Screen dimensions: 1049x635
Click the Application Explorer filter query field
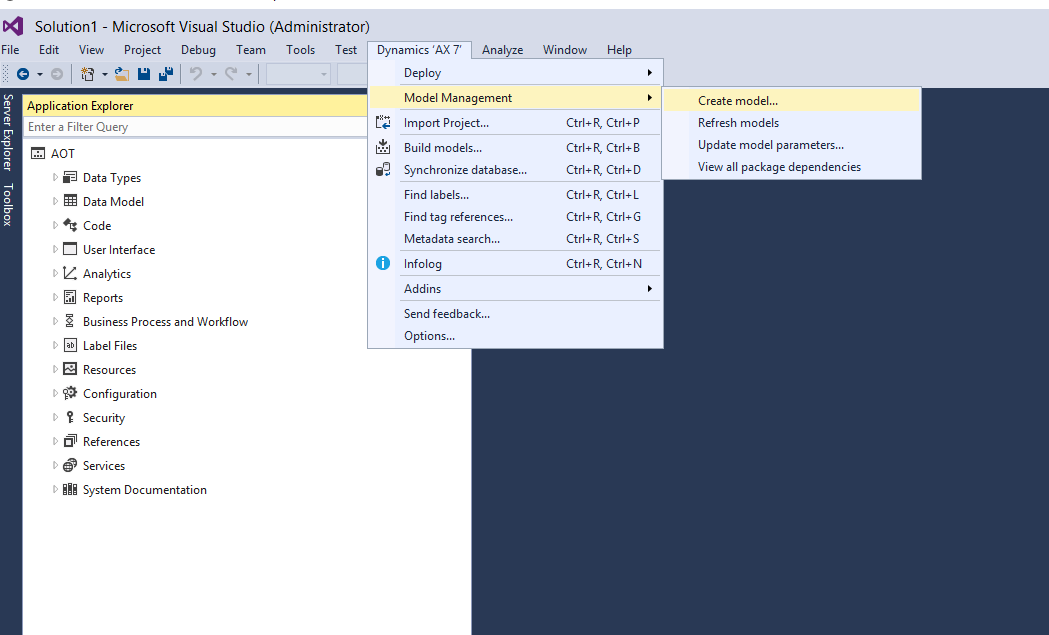[195, 127]
